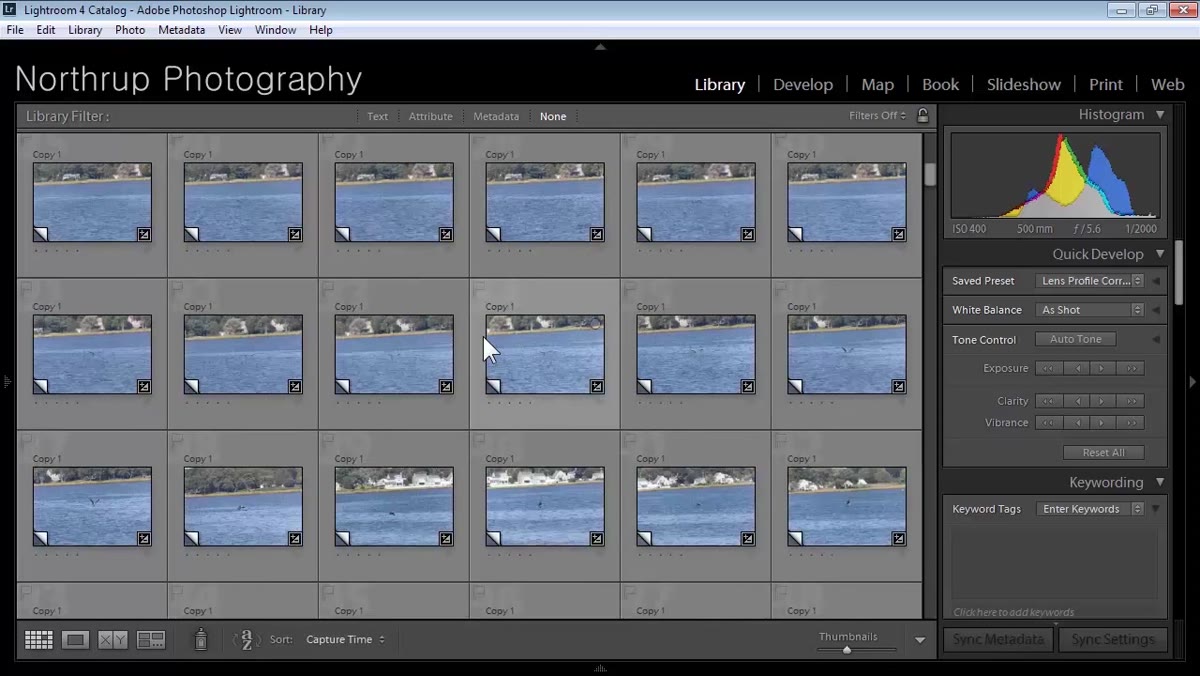Click the Northrup Photography identity plate

(x=188, y=79)
